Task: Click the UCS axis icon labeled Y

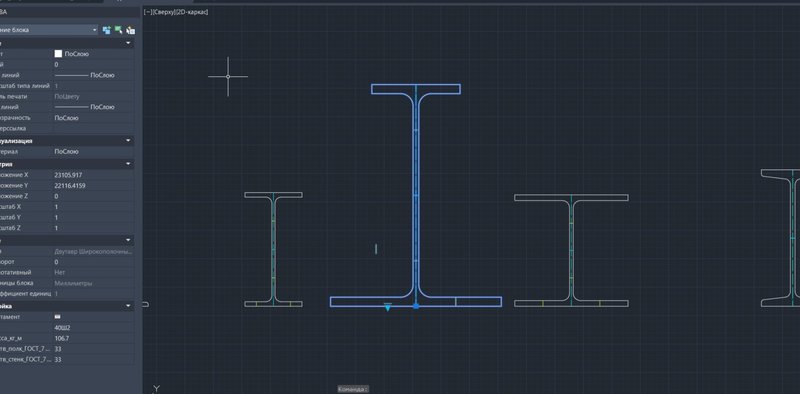Action: (157, 389)
